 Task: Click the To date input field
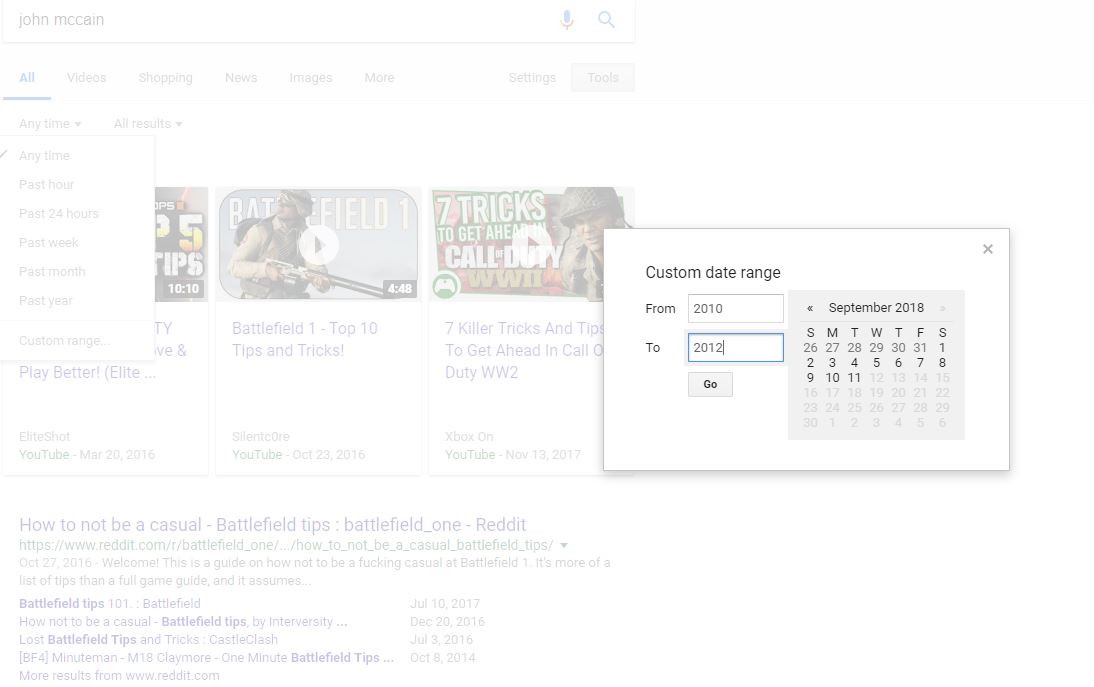[735, 347]
